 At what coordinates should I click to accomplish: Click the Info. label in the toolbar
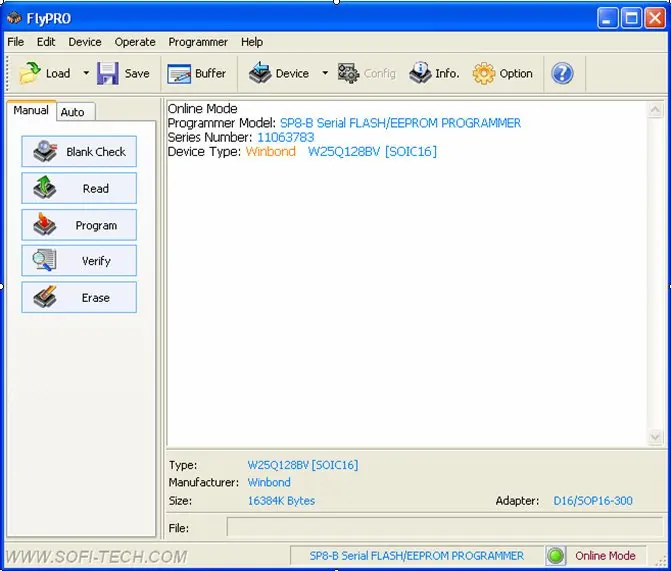coord(447,74)
